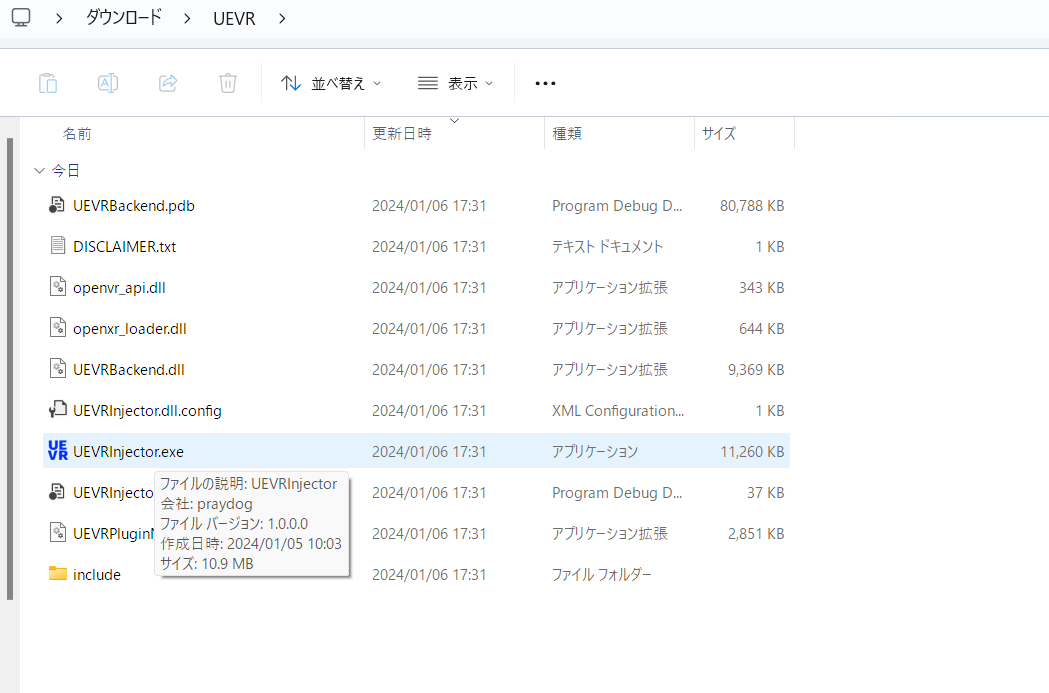Click the UEVR logo icon of UEVRInjector.exe

pos(58,451)
